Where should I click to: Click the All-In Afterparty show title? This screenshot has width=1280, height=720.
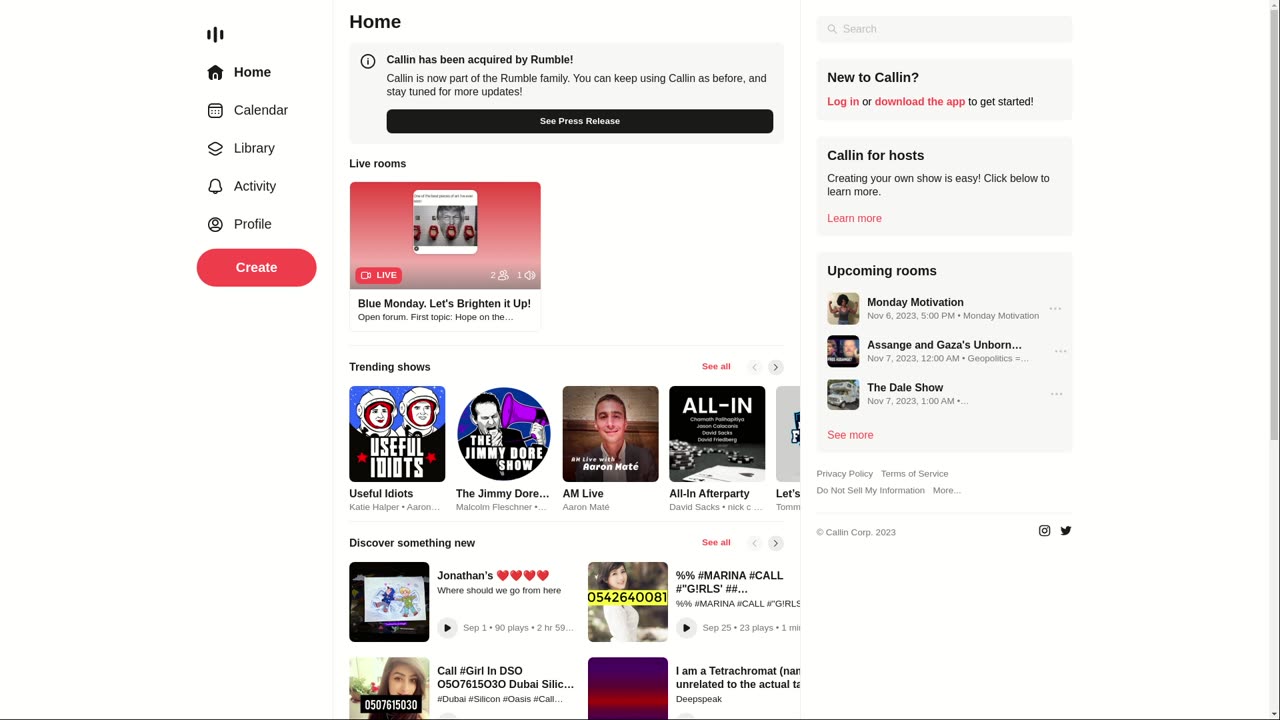(709, 494)
